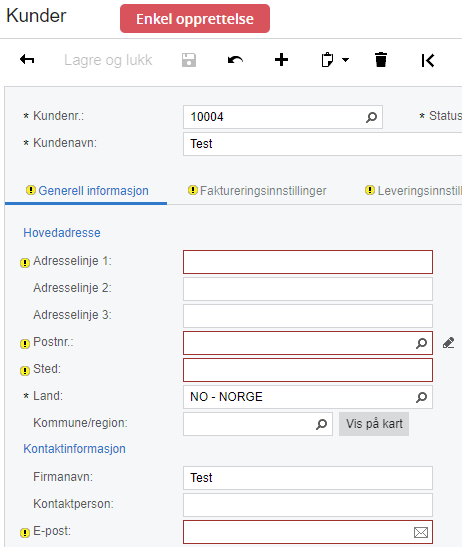Click the Kundenavn field containing Test
Screen dimensions: 462x547
pyautogui.click(x=322, y=144)
